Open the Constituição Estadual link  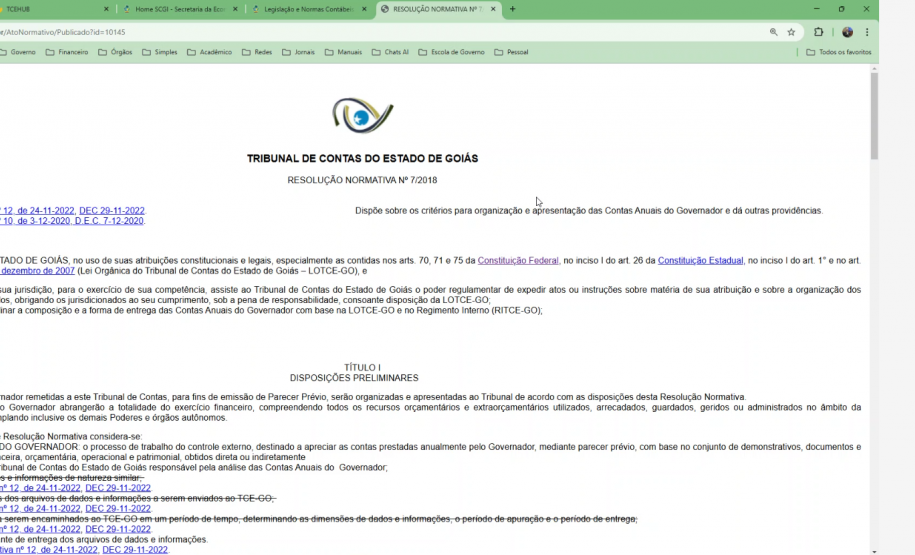point(700,261)
